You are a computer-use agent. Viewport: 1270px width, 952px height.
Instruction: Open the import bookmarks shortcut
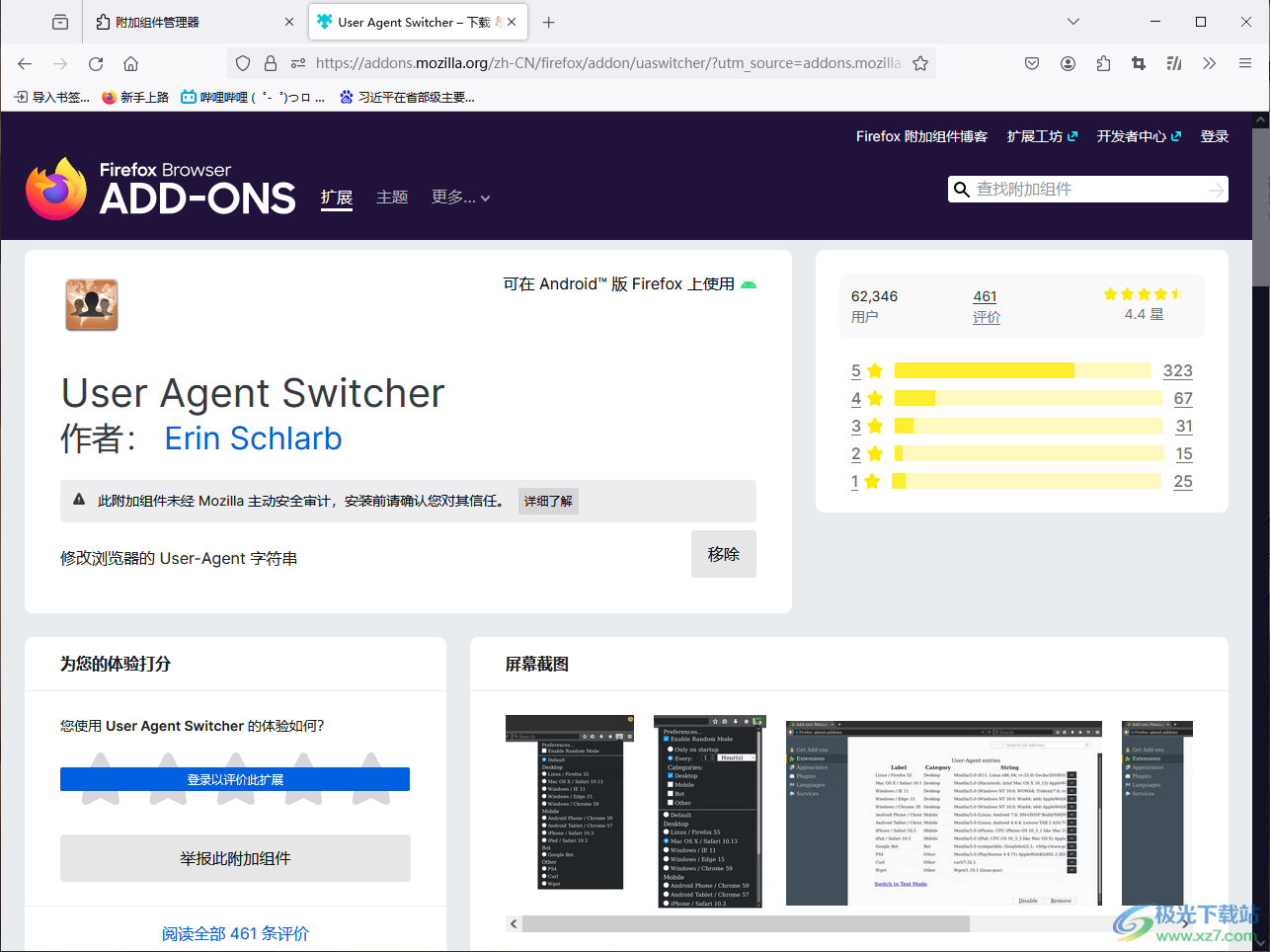pos(51,97)
